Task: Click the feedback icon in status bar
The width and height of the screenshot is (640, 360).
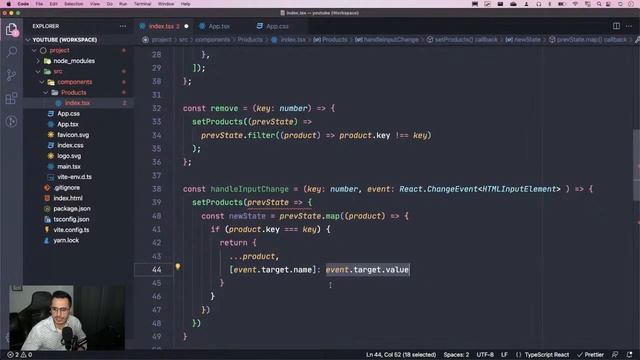Action: coord(615,355)
